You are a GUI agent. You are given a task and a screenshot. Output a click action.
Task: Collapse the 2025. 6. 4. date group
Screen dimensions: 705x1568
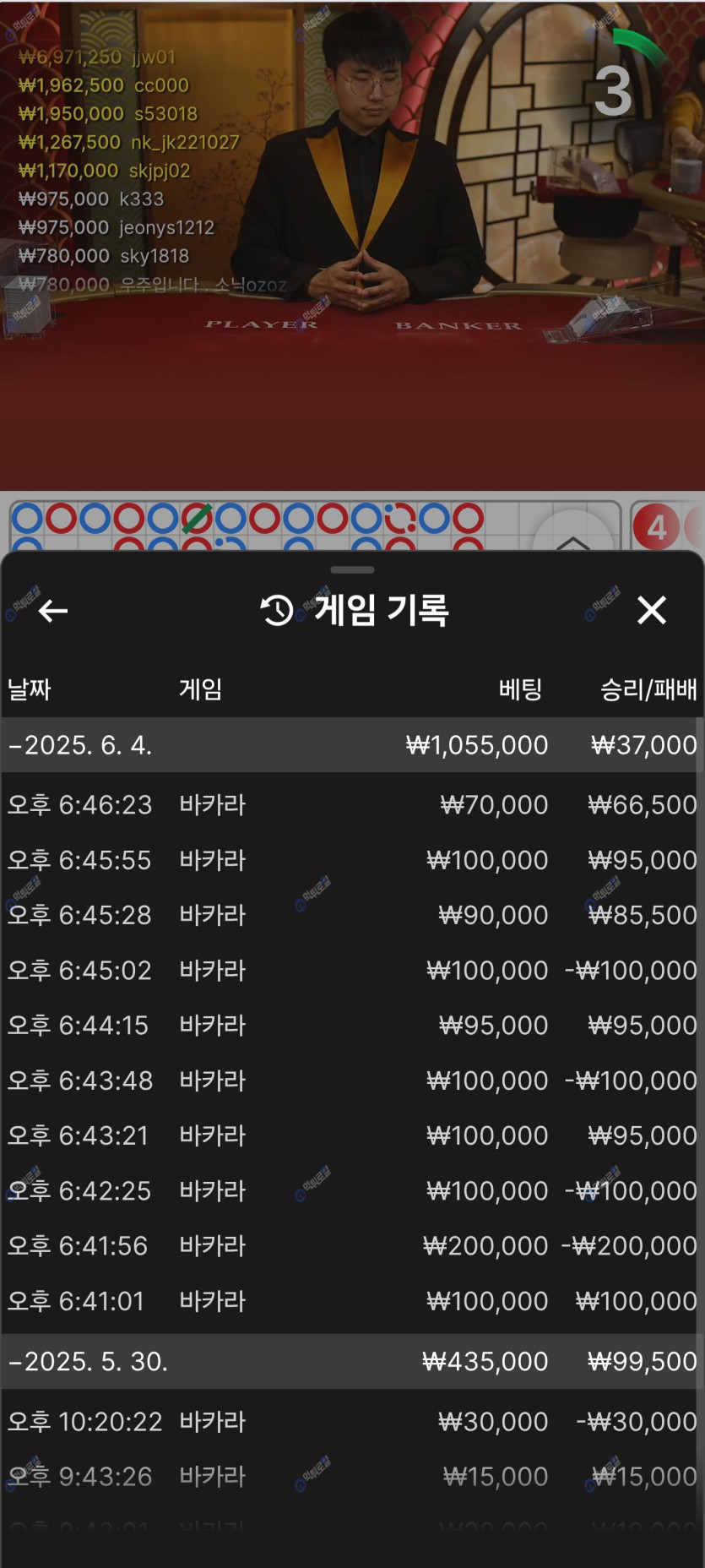[352, 745]
